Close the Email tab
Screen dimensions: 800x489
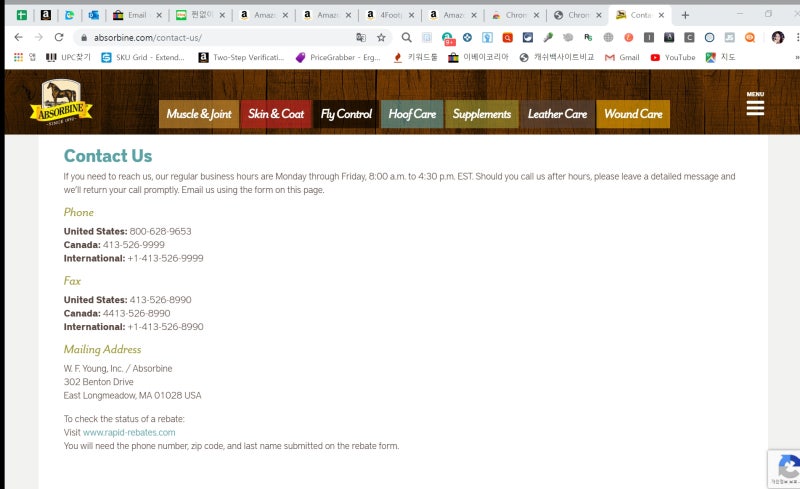159,15
